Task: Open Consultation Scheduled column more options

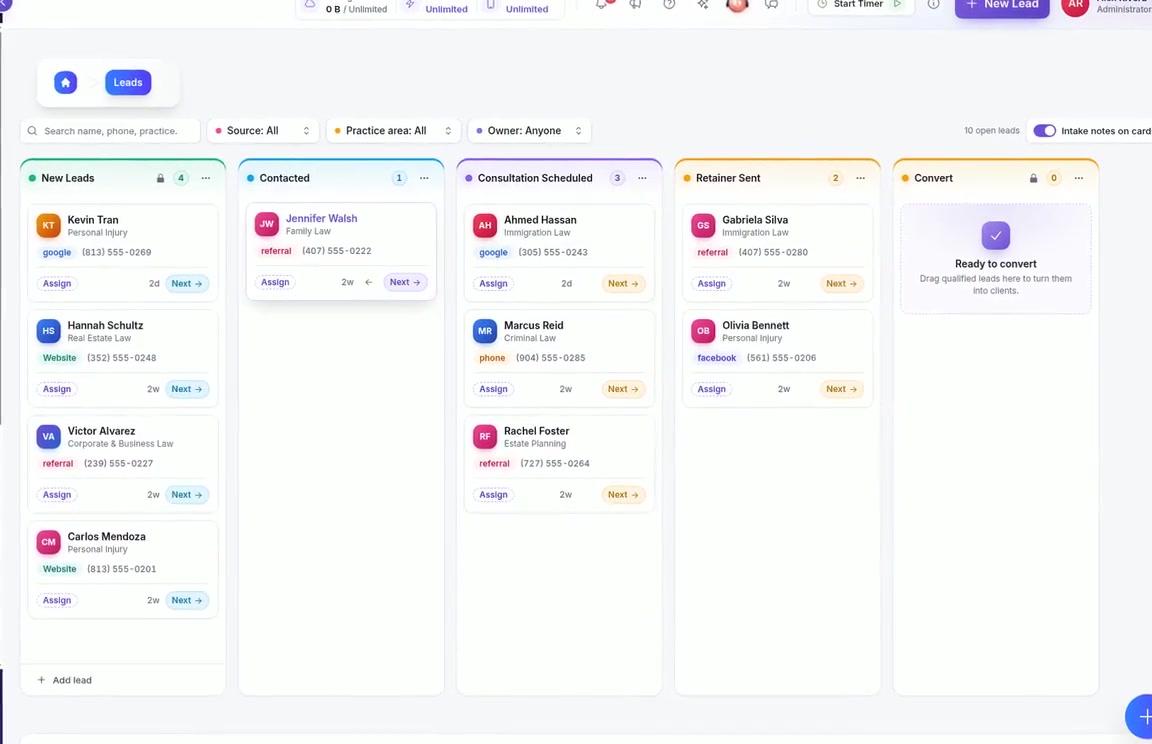Action: [x=642, y=178]
